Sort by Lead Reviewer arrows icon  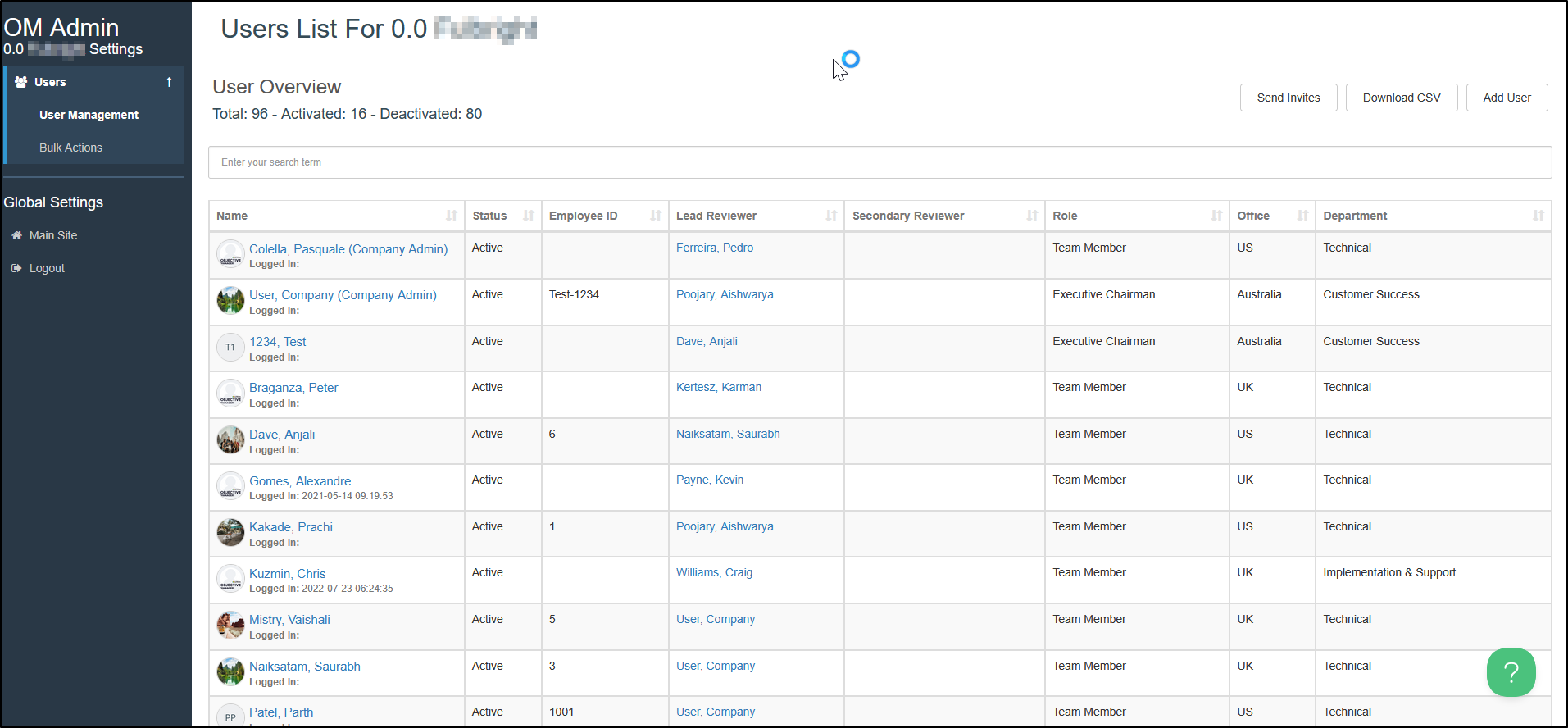coord(832,216)
